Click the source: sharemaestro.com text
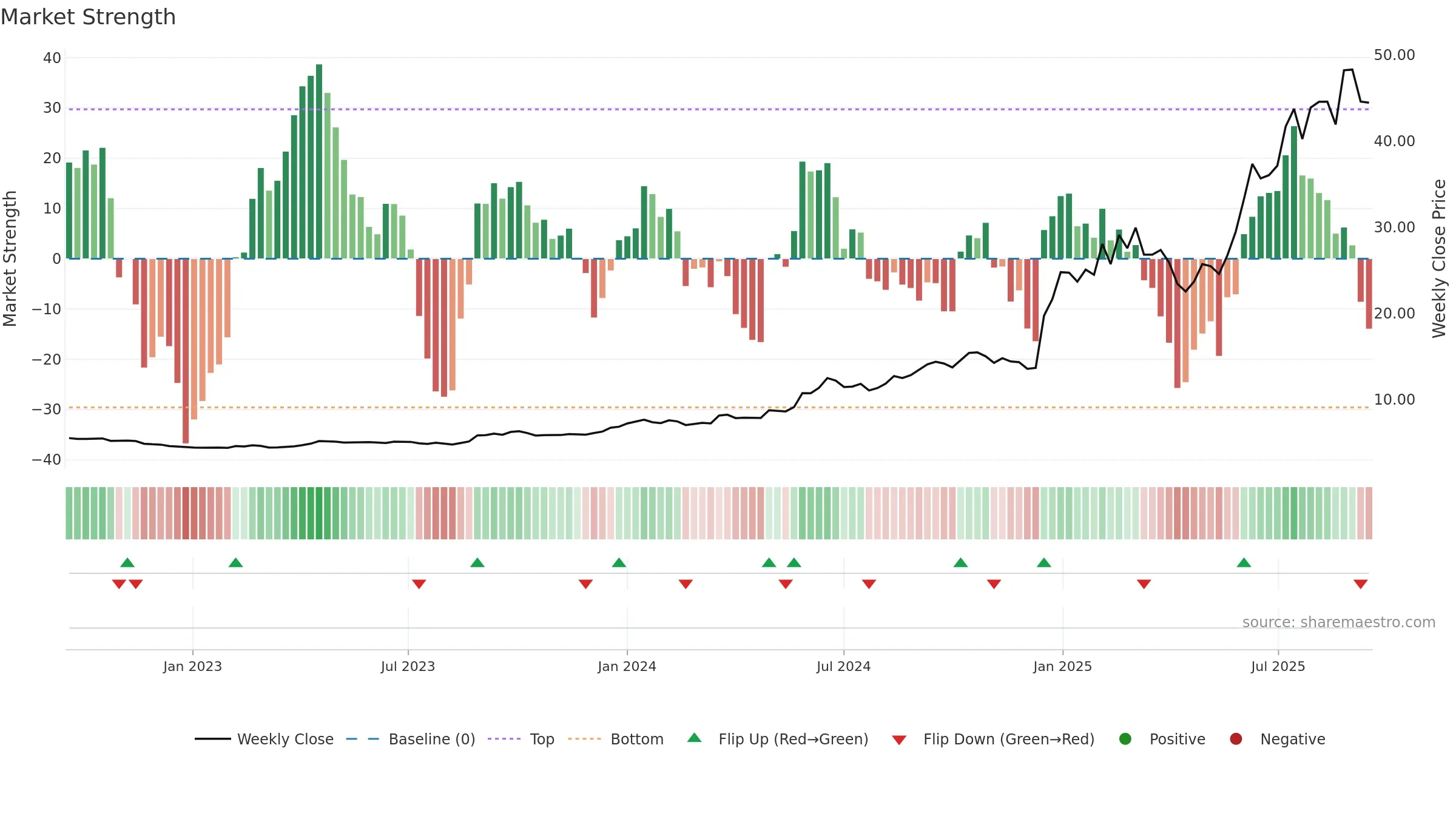Image resolution: width=1456 pixels, height=819 pixels. click(1339, 622)
